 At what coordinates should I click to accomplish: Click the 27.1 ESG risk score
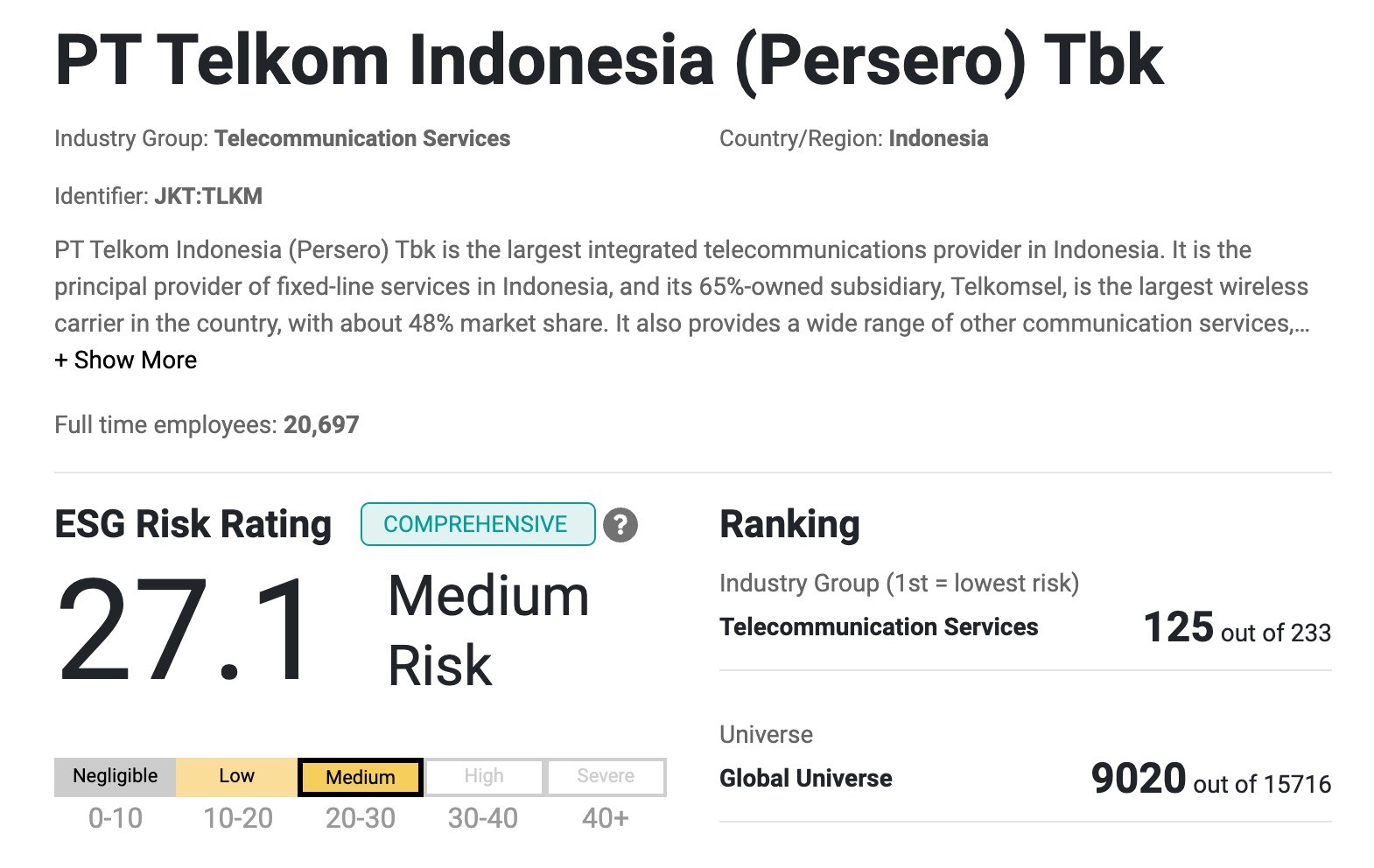click(x=185, y=630)
